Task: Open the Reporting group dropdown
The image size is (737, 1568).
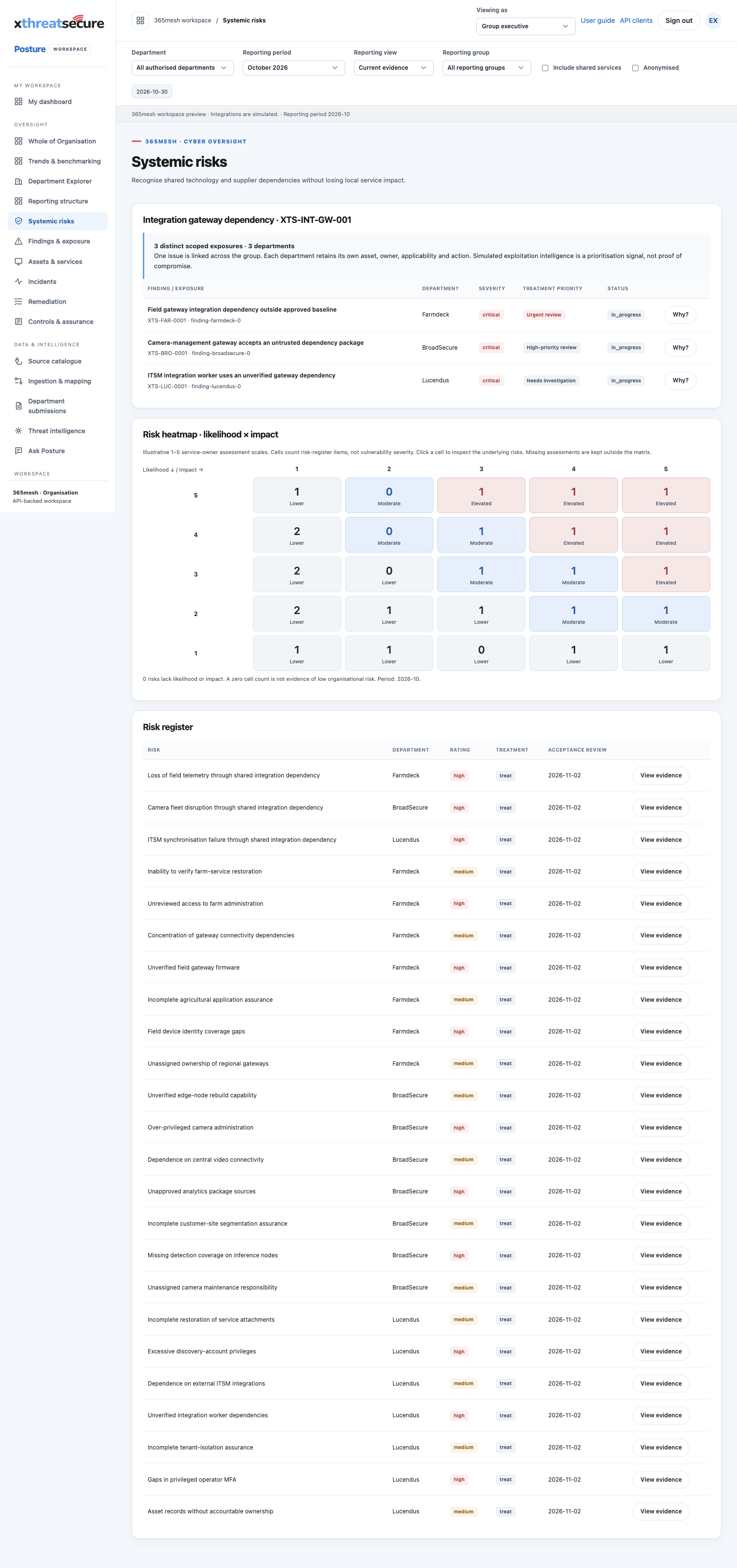Action: 486,68
